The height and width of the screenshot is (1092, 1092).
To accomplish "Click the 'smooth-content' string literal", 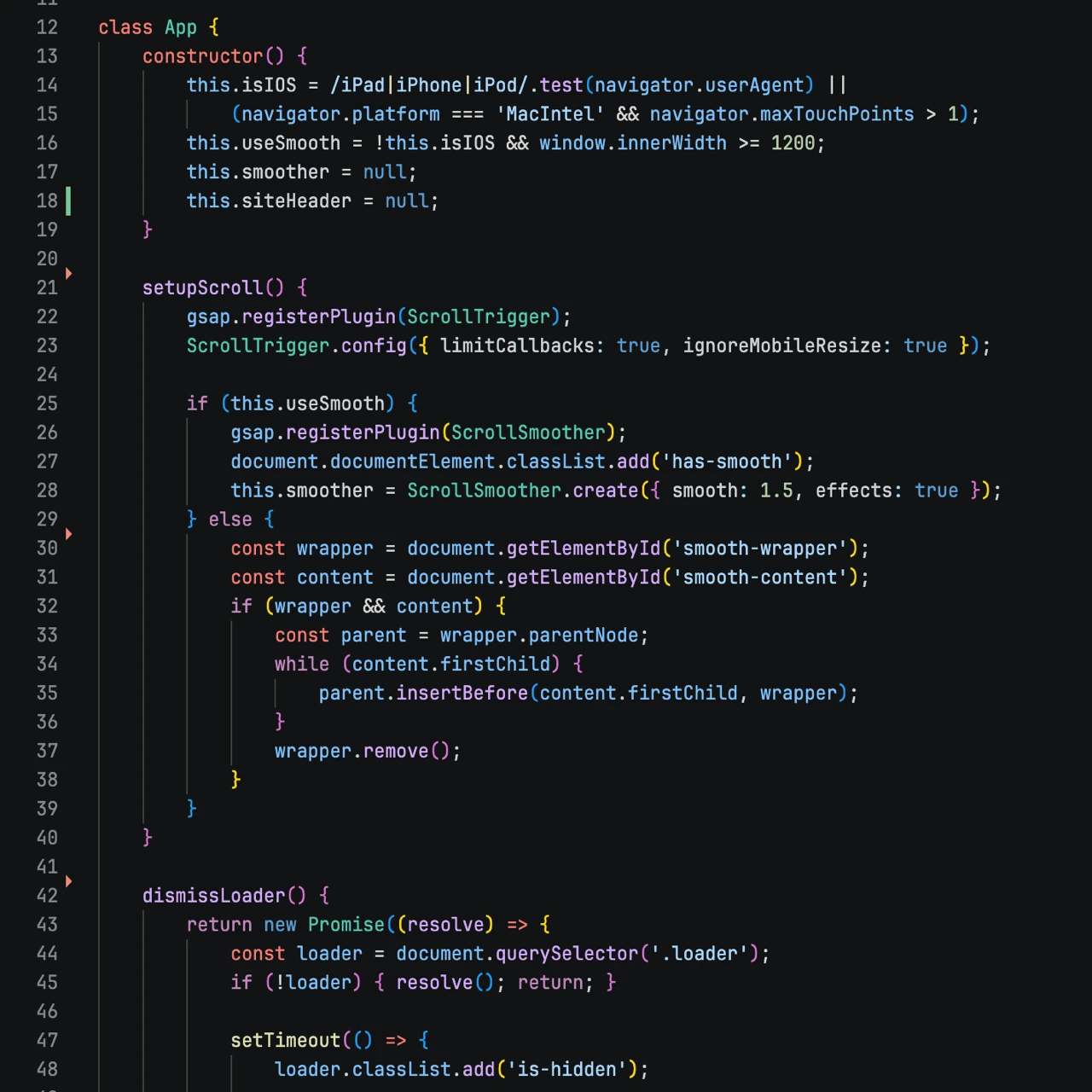I will pos(760,578).
